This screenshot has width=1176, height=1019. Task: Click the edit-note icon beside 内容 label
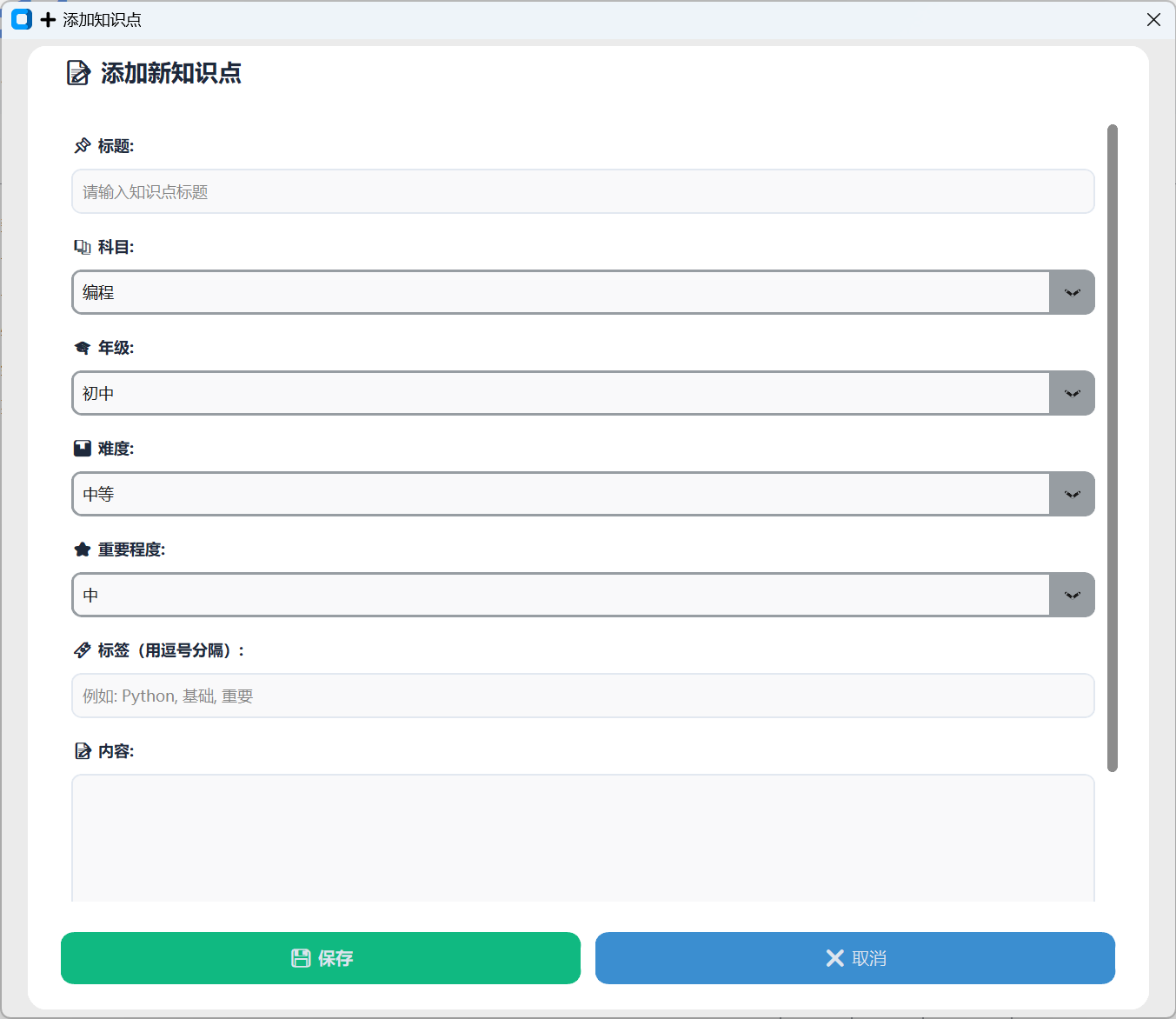tap(83, 751)
